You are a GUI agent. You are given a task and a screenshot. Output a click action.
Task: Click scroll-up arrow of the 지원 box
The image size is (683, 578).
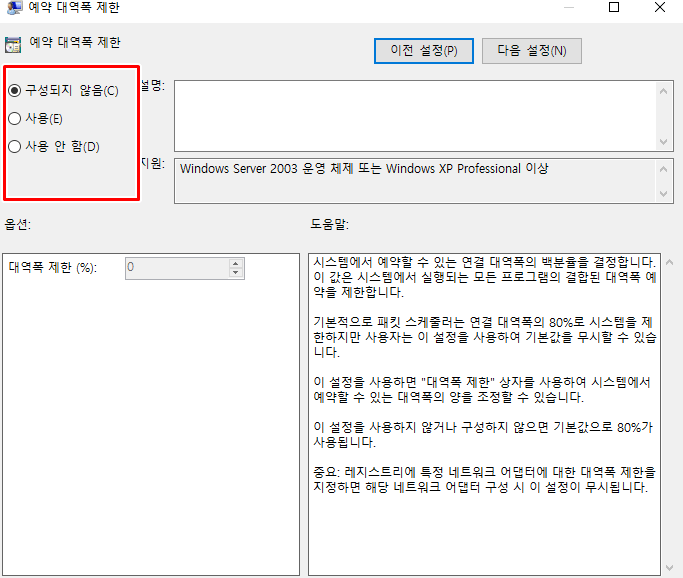[x=663, y=169]
